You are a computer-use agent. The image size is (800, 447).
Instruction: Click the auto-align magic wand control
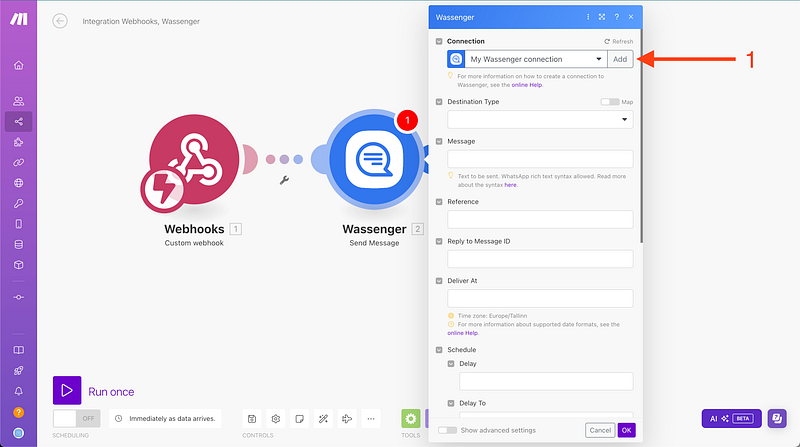323,418
